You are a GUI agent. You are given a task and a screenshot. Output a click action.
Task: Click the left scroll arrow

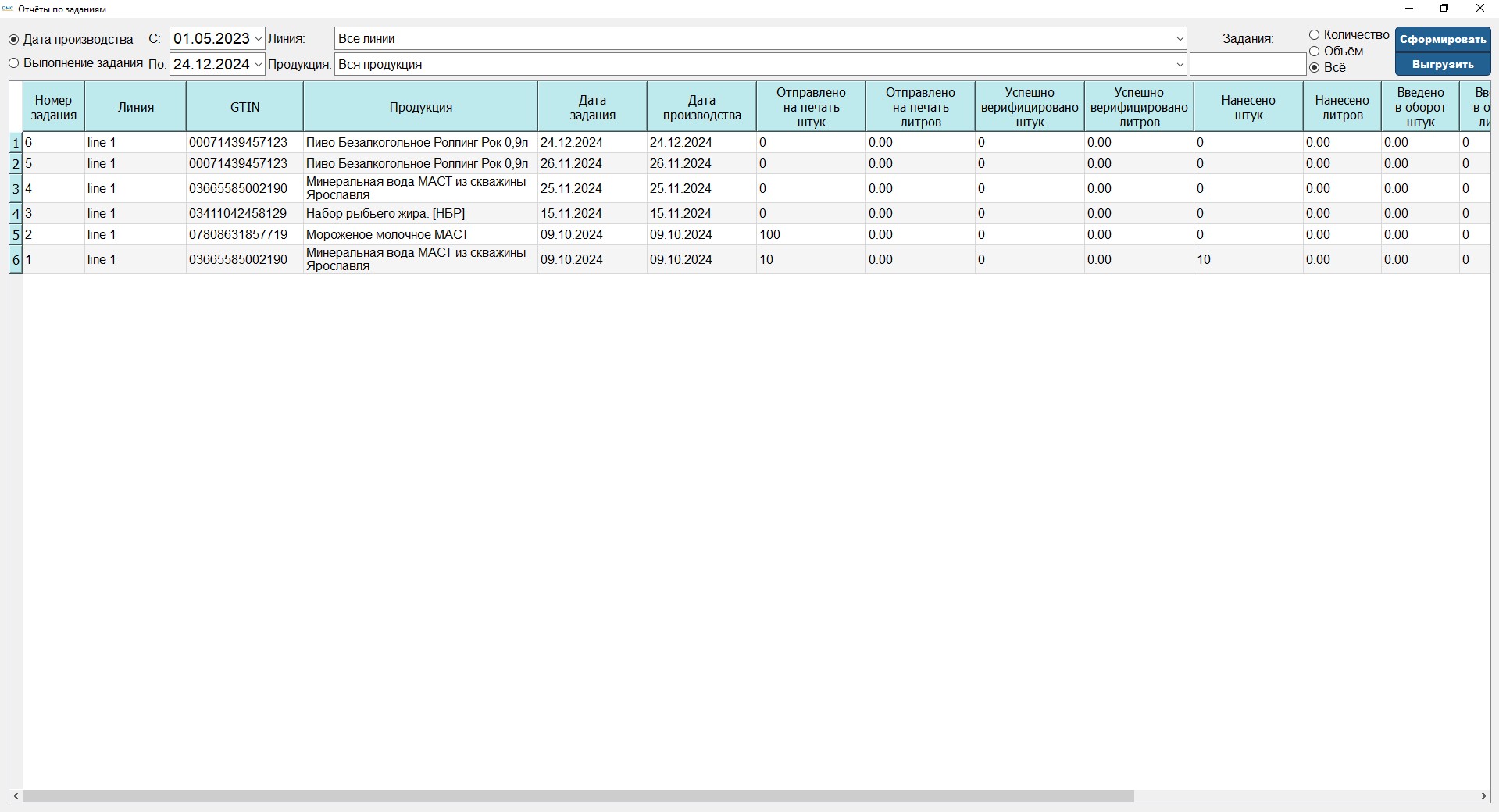point(16,796)
